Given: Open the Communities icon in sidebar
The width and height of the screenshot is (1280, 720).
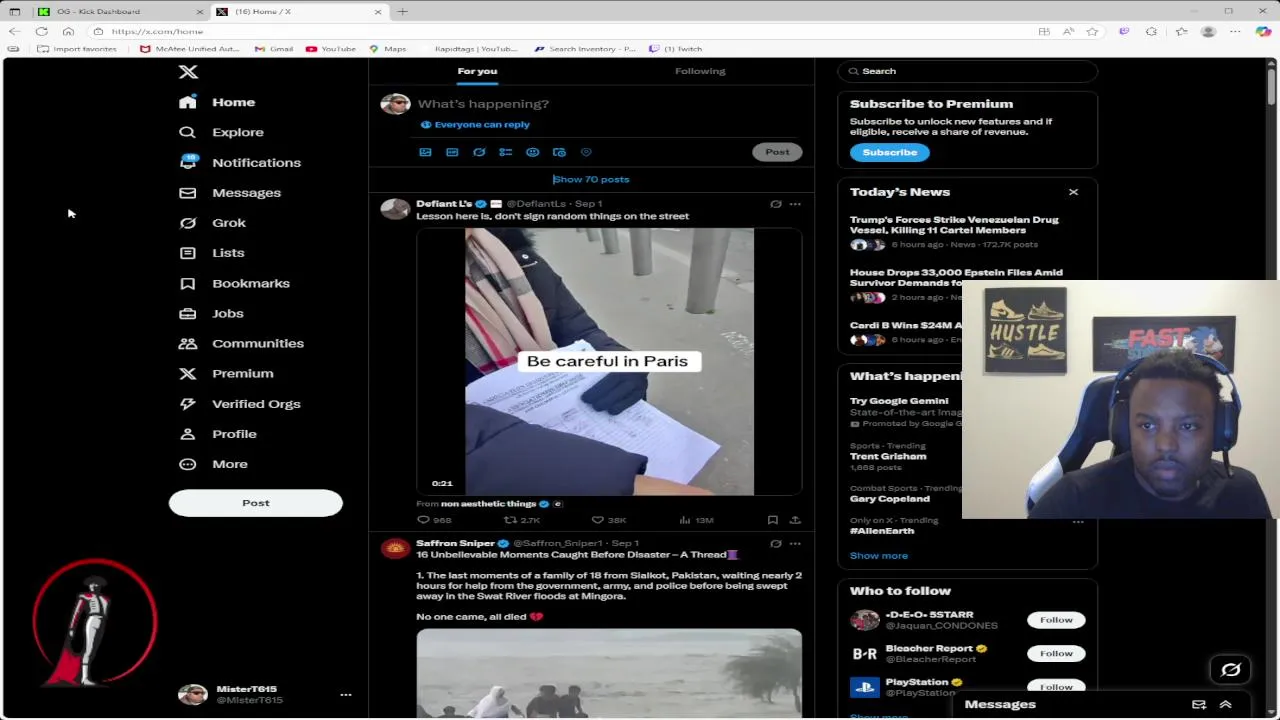Looking at the screenshot, I should point(187,343).
